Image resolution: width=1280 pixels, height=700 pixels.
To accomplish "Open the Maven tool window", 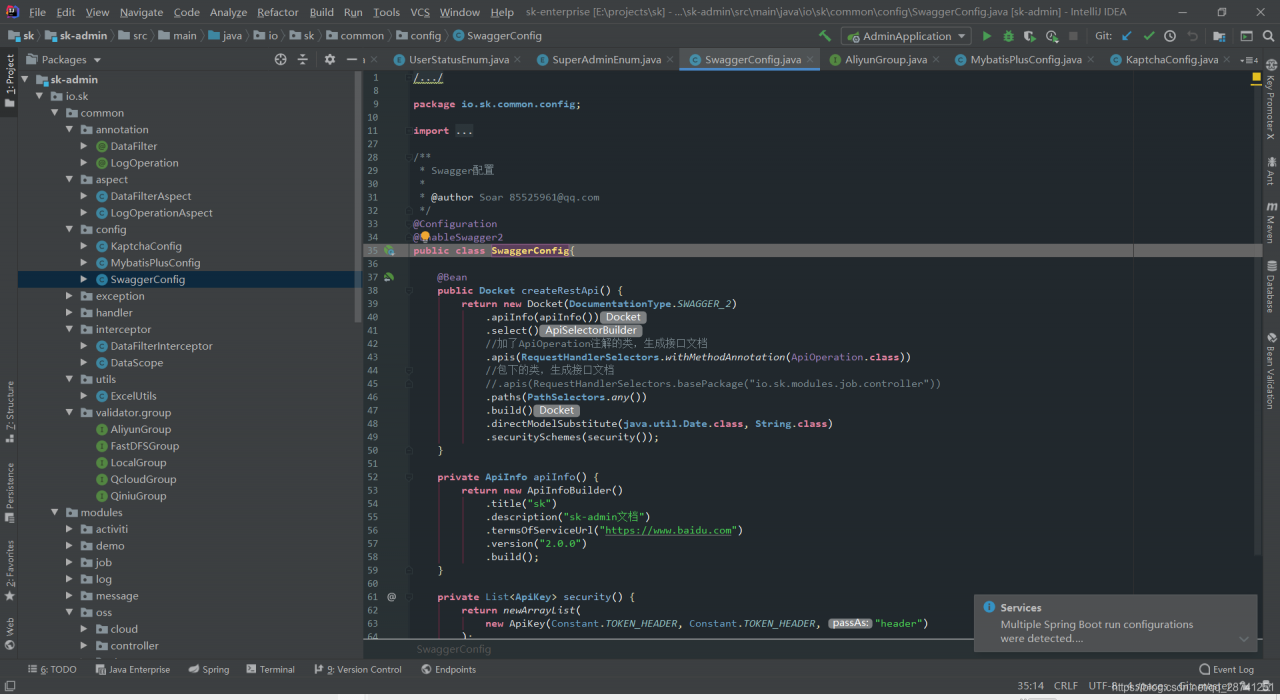I will (1270, 221).
